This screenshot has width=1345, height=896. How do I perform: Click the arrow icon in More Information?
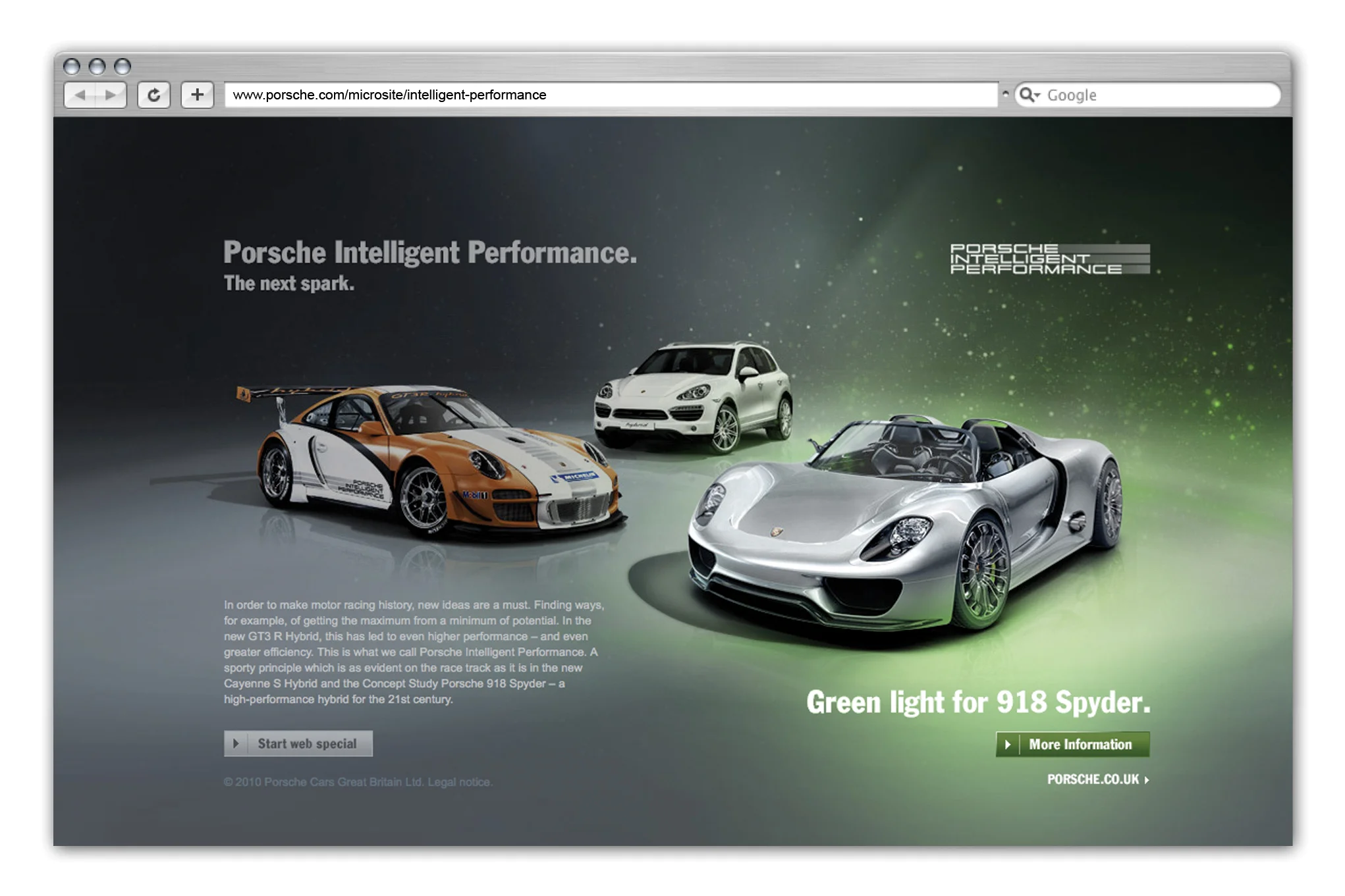coord(1008,744)
